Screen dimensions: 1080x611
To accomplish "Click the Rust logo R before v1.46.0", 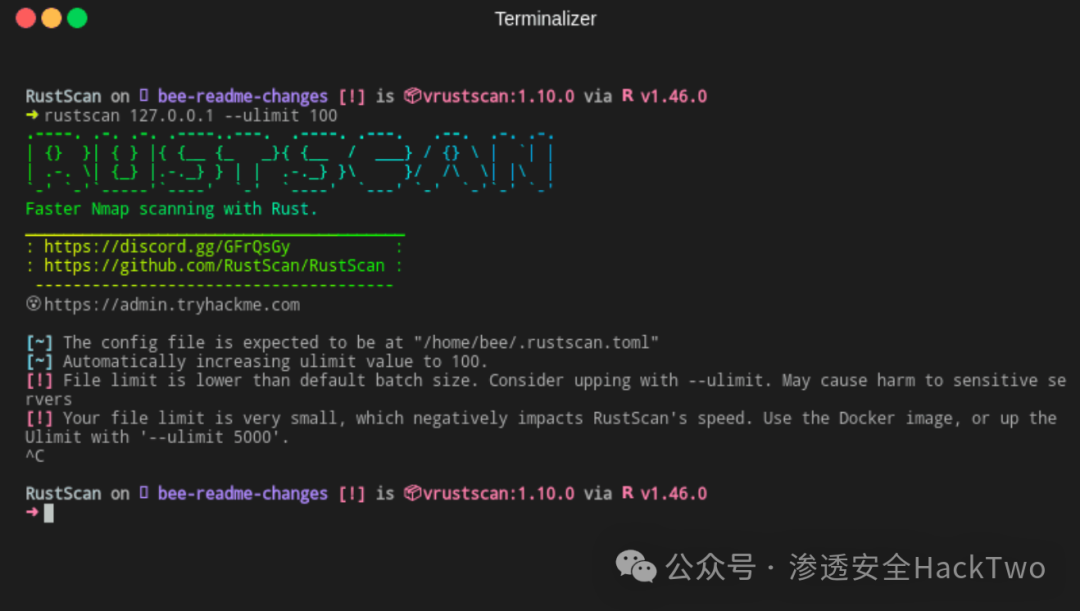I will click(x=626, y=96).
